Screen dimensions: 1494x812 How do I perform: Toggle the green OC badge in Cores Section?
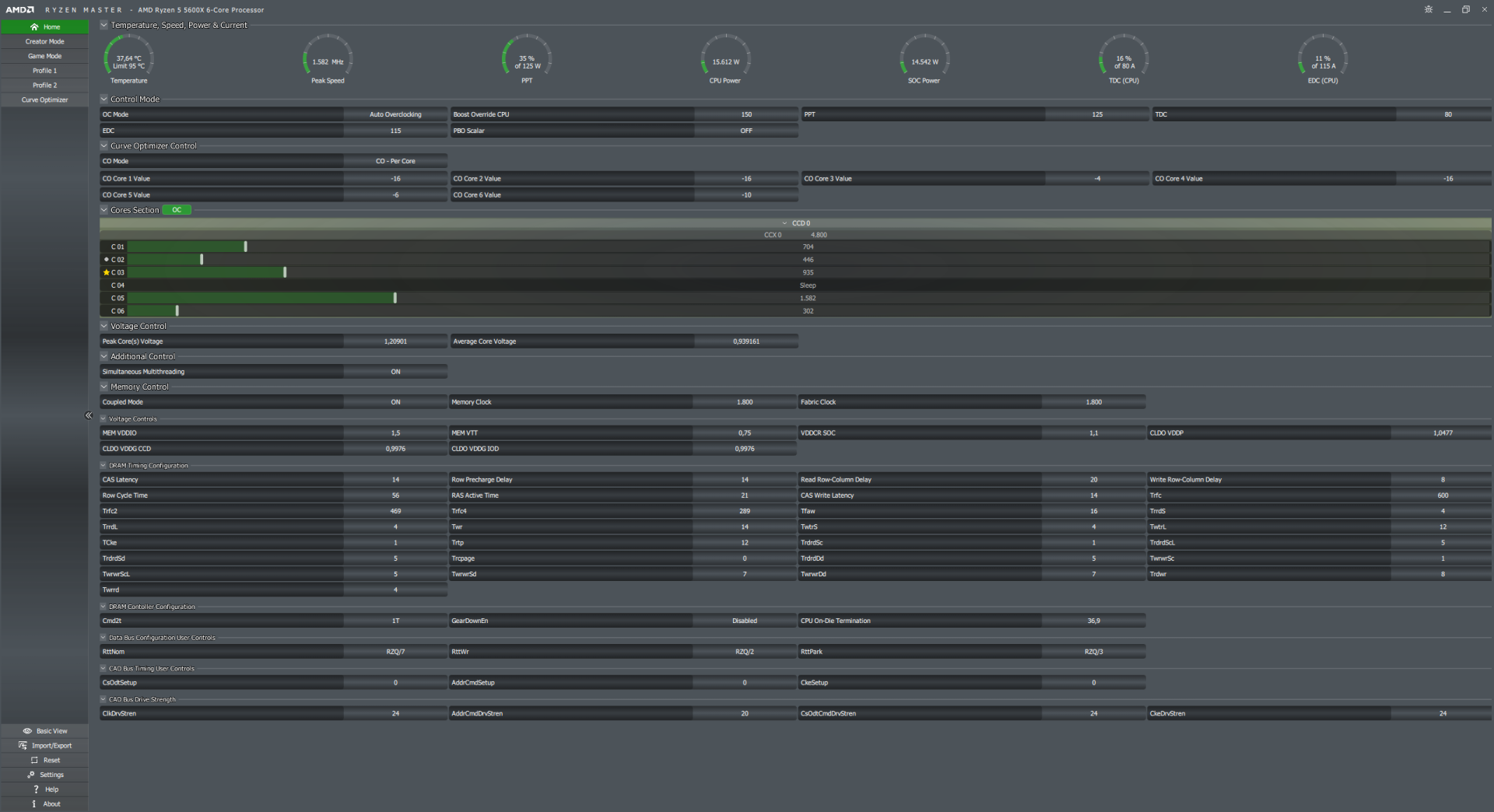(x=177, y=210)
